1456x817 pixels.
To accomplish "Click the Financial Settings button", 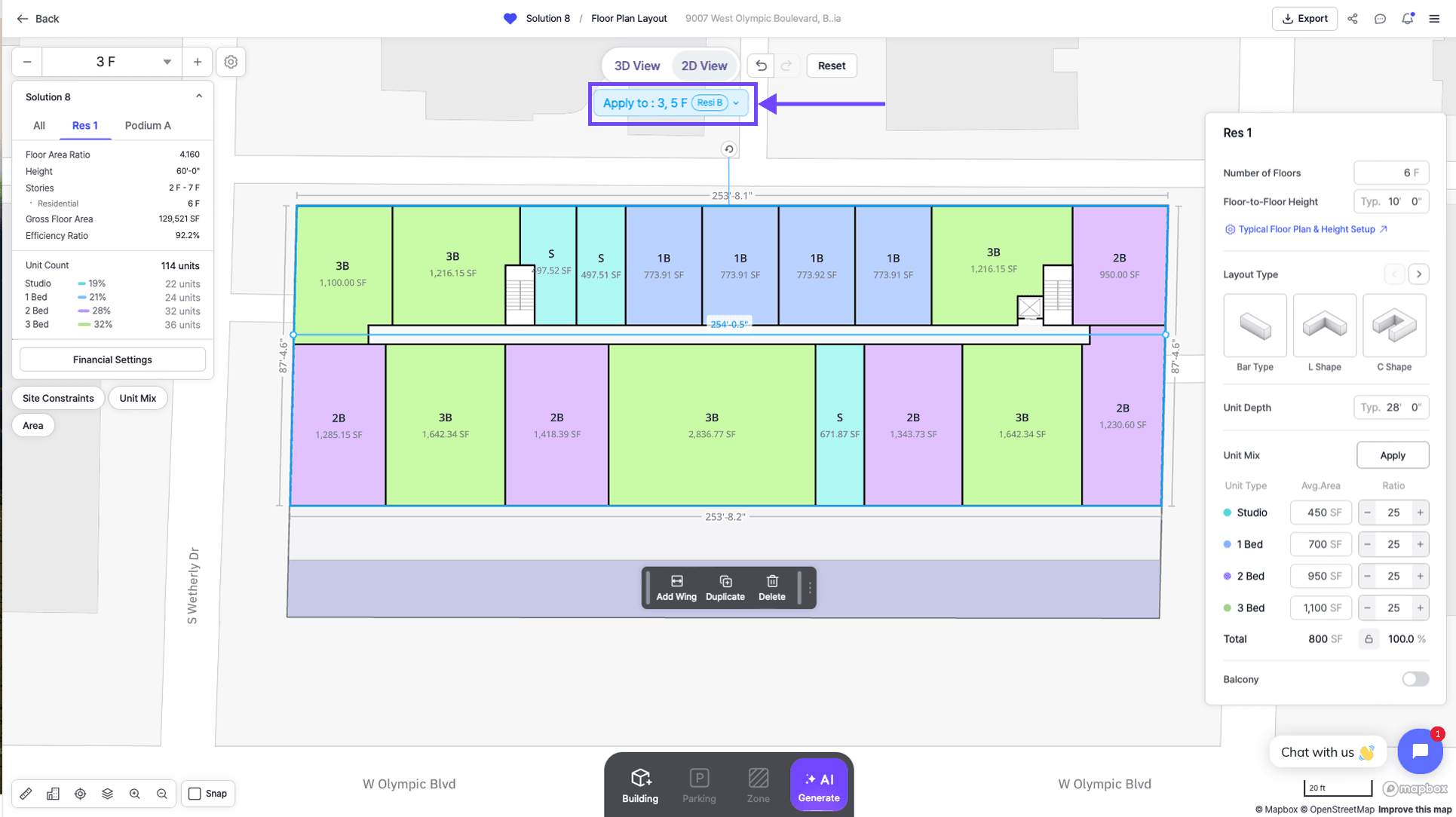I will pyautogui.click(x=112, y=360).
